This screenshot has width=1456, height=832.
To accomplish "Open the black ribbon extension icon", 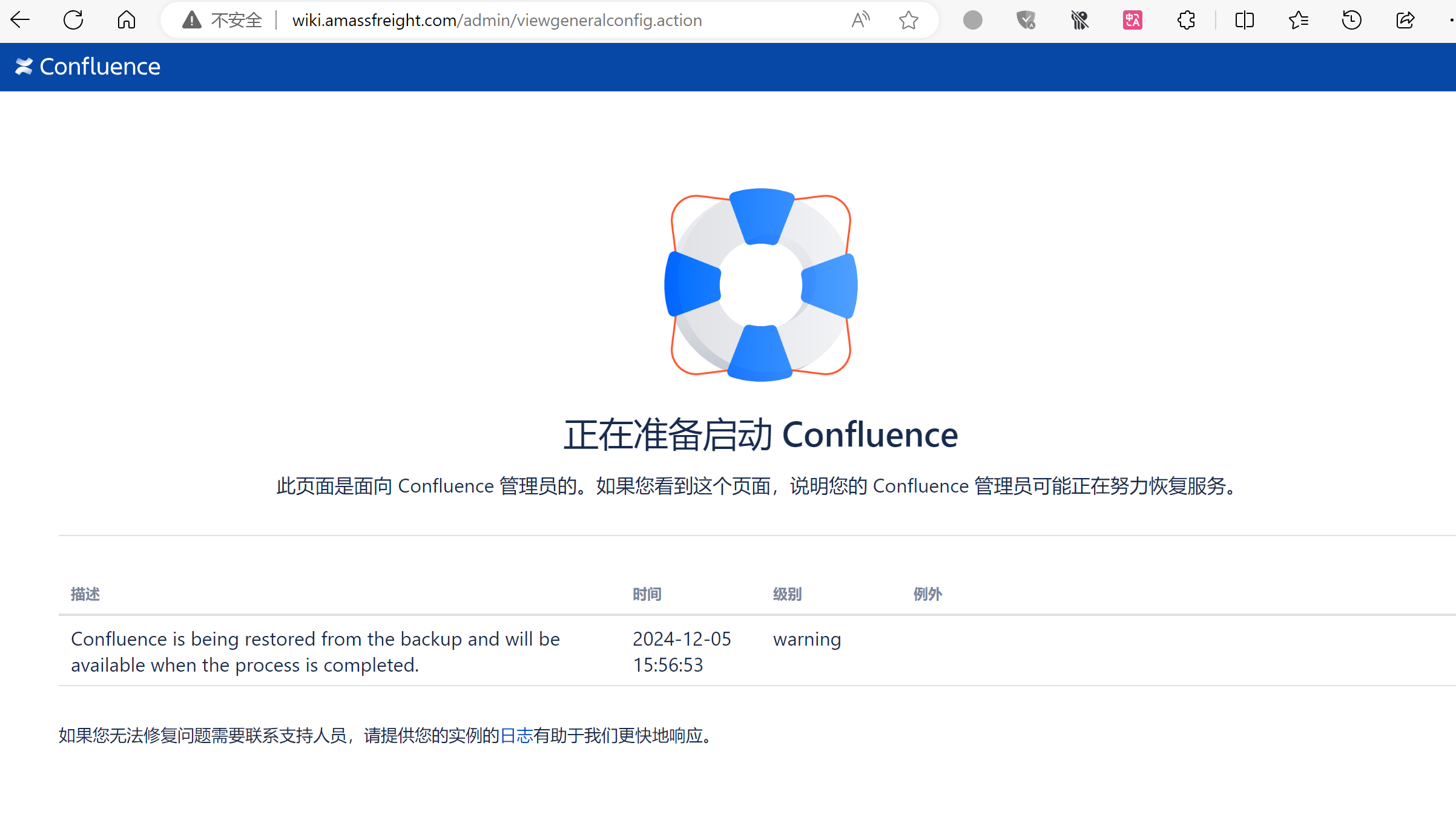I will point(1079,20).
